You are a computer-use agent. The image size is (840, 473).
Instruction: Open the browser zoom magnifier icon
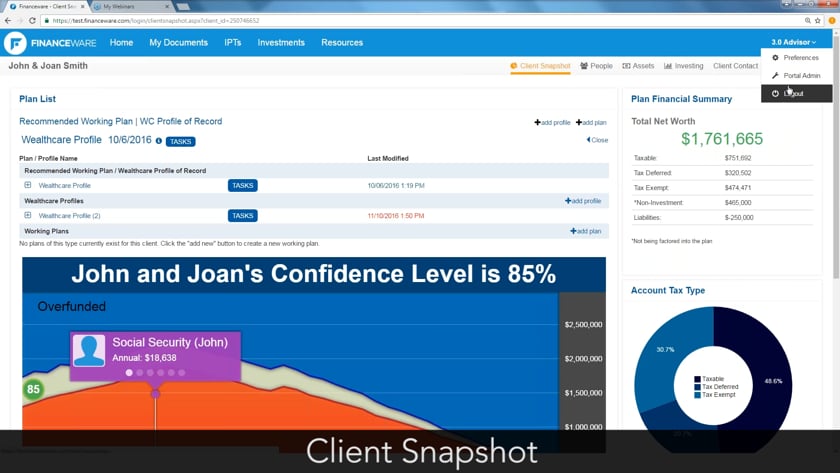click(807, 20)
